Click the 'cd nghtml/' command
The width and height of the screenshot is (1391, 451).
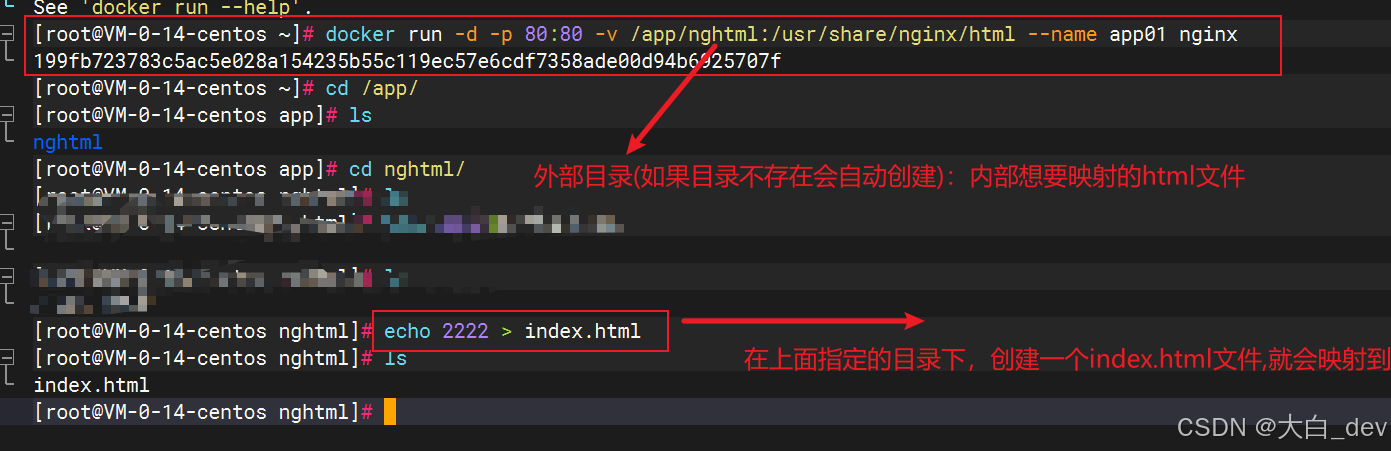[407, 170]
